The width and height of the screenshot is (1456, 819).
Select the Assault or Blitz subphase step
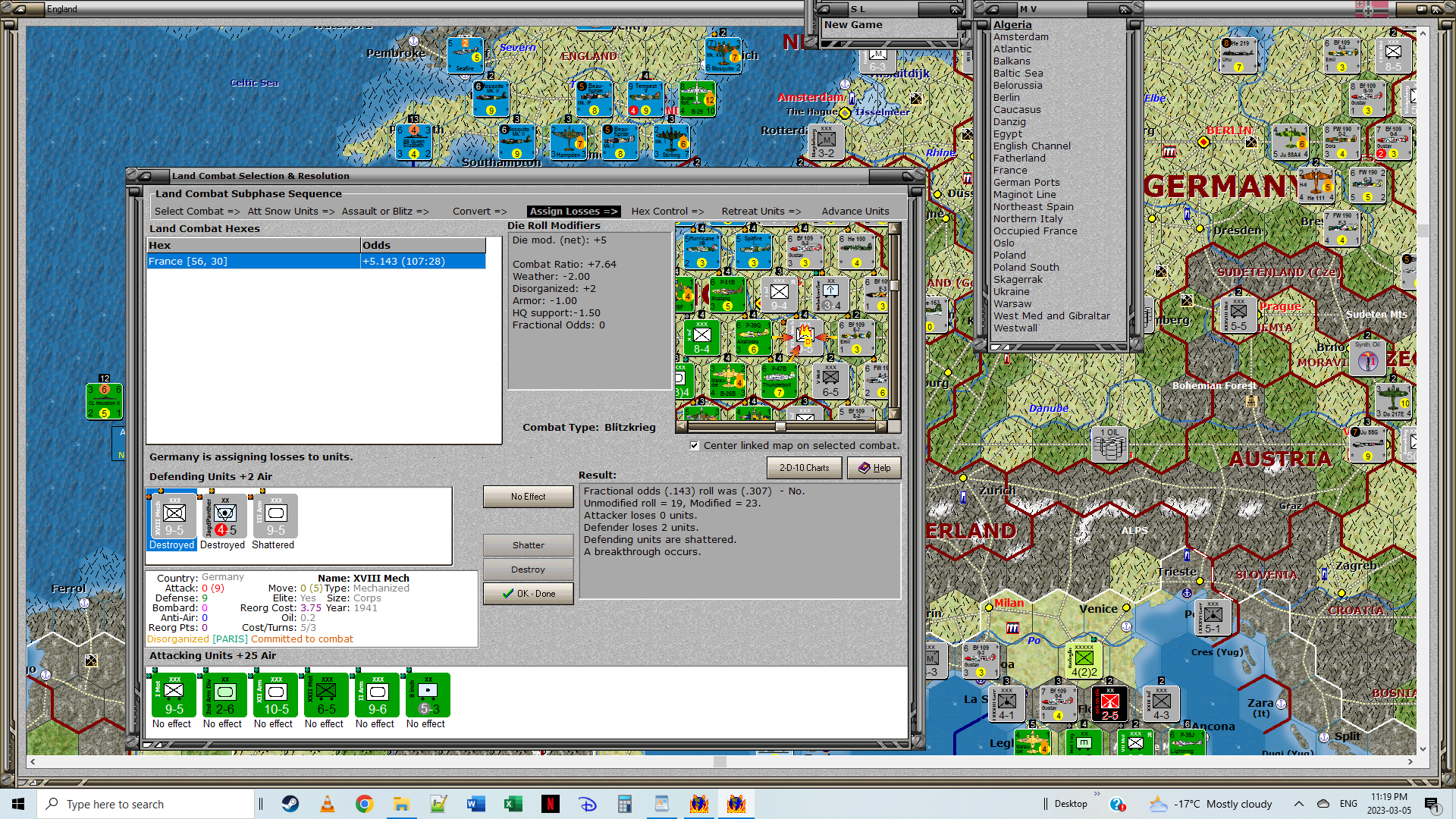click(384, 212)
